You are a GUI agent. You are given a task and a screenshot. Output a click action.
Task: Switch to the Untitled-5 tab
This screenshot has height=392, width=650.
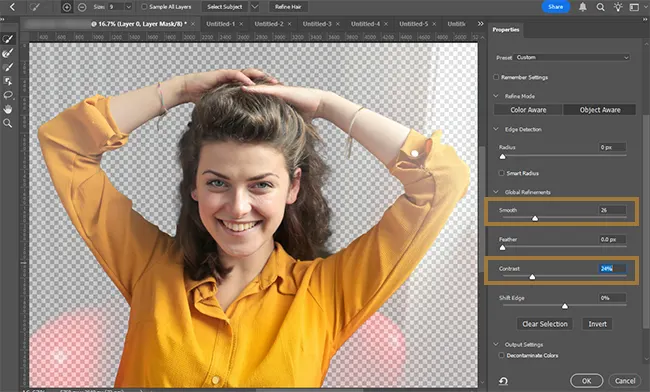pyautogui.click(x=413, y=24)
